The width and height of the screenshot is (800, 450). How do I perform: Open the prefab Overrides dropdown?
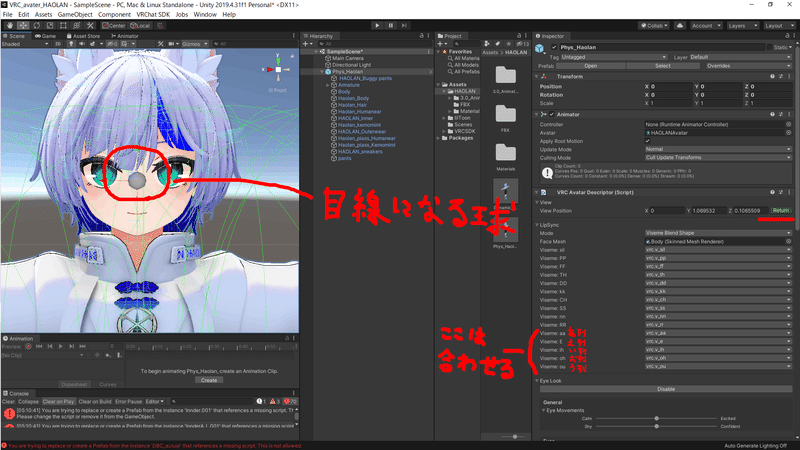(x=747, y=66)
